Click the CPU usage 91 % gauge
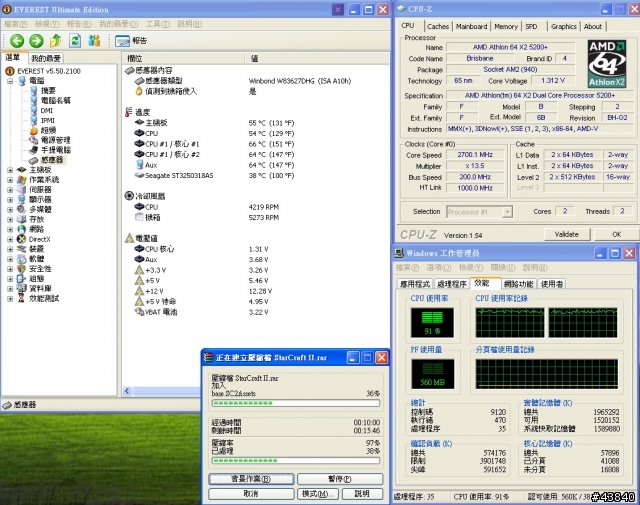The height and width of the screenshot is (505, 640). tap(432, 323)
